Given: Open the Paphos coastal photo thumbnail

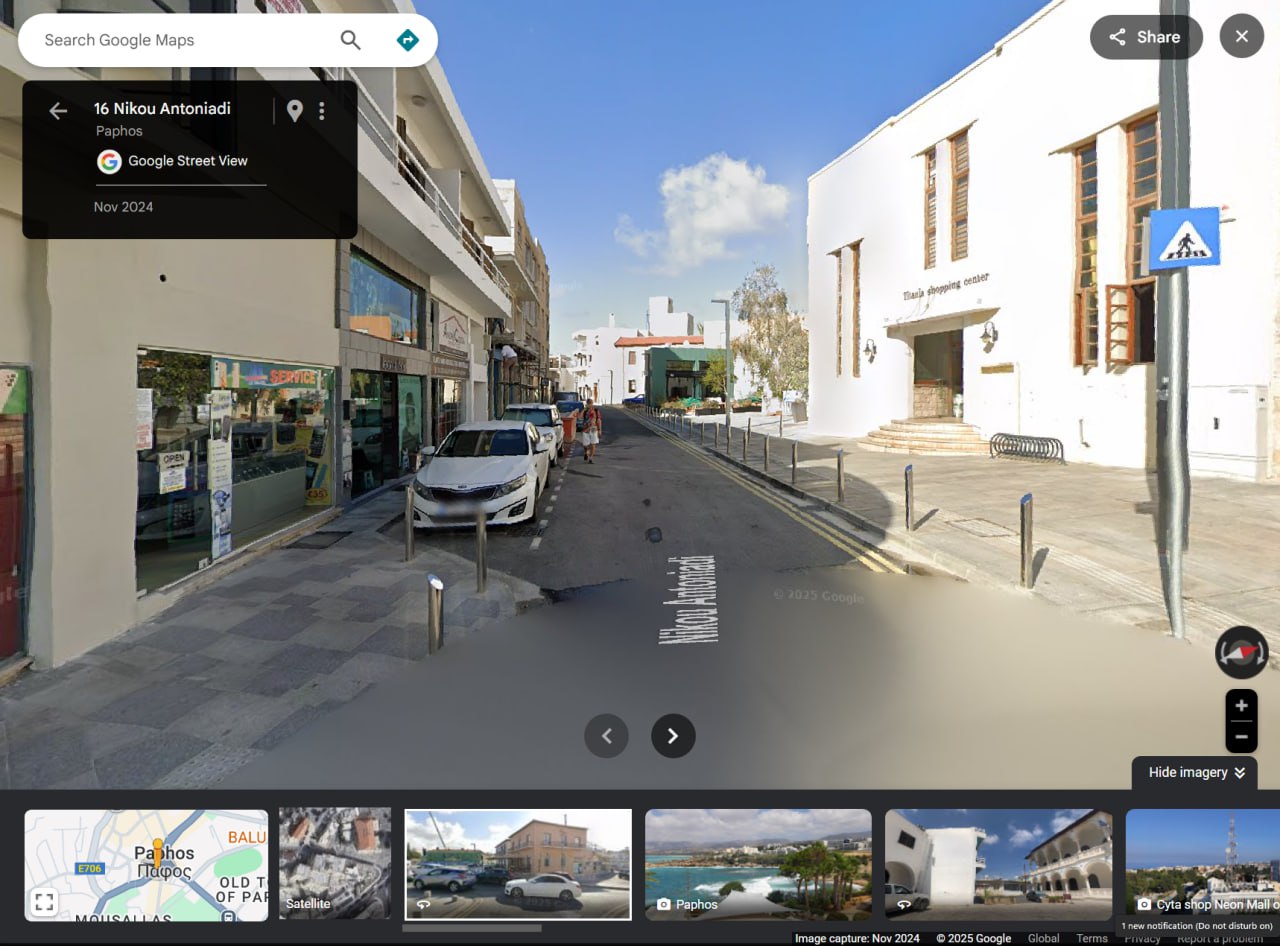Looking at the screenshot, I should [x=758, y=864].
